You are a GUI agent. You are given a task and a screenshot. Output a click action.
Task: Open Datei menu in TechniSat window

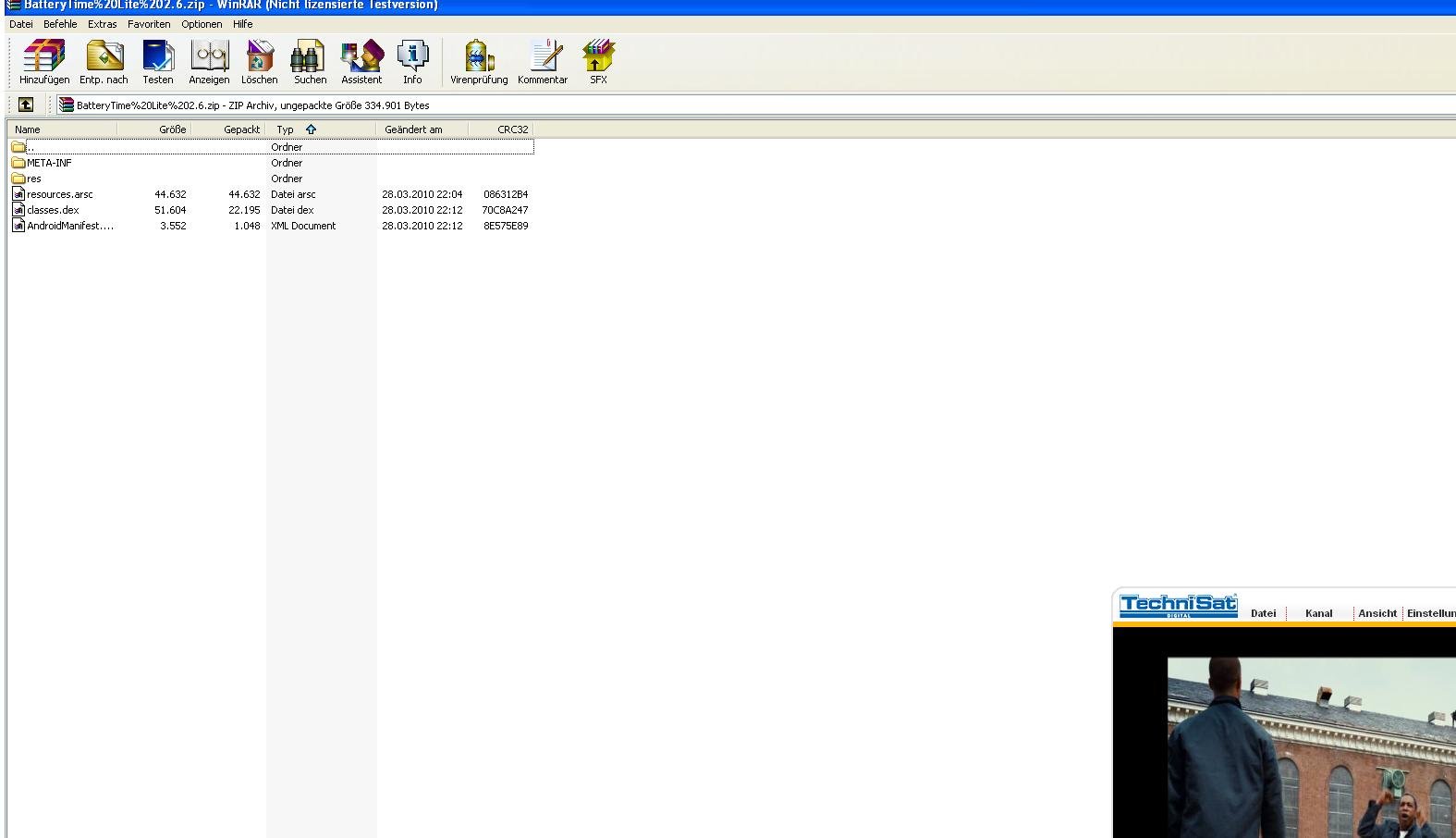(1263, 613)
